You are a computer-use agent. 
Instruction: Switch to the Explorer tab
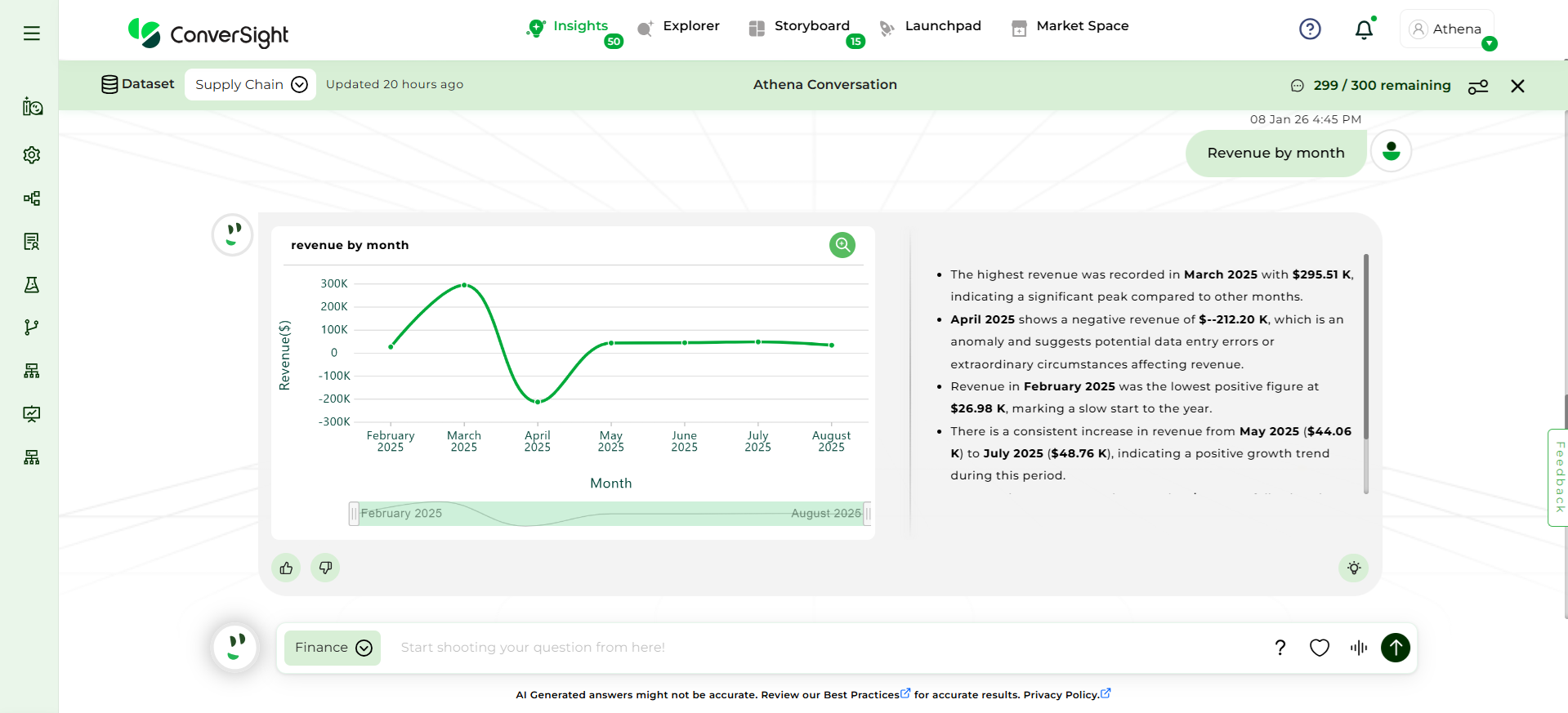point(679,26)
